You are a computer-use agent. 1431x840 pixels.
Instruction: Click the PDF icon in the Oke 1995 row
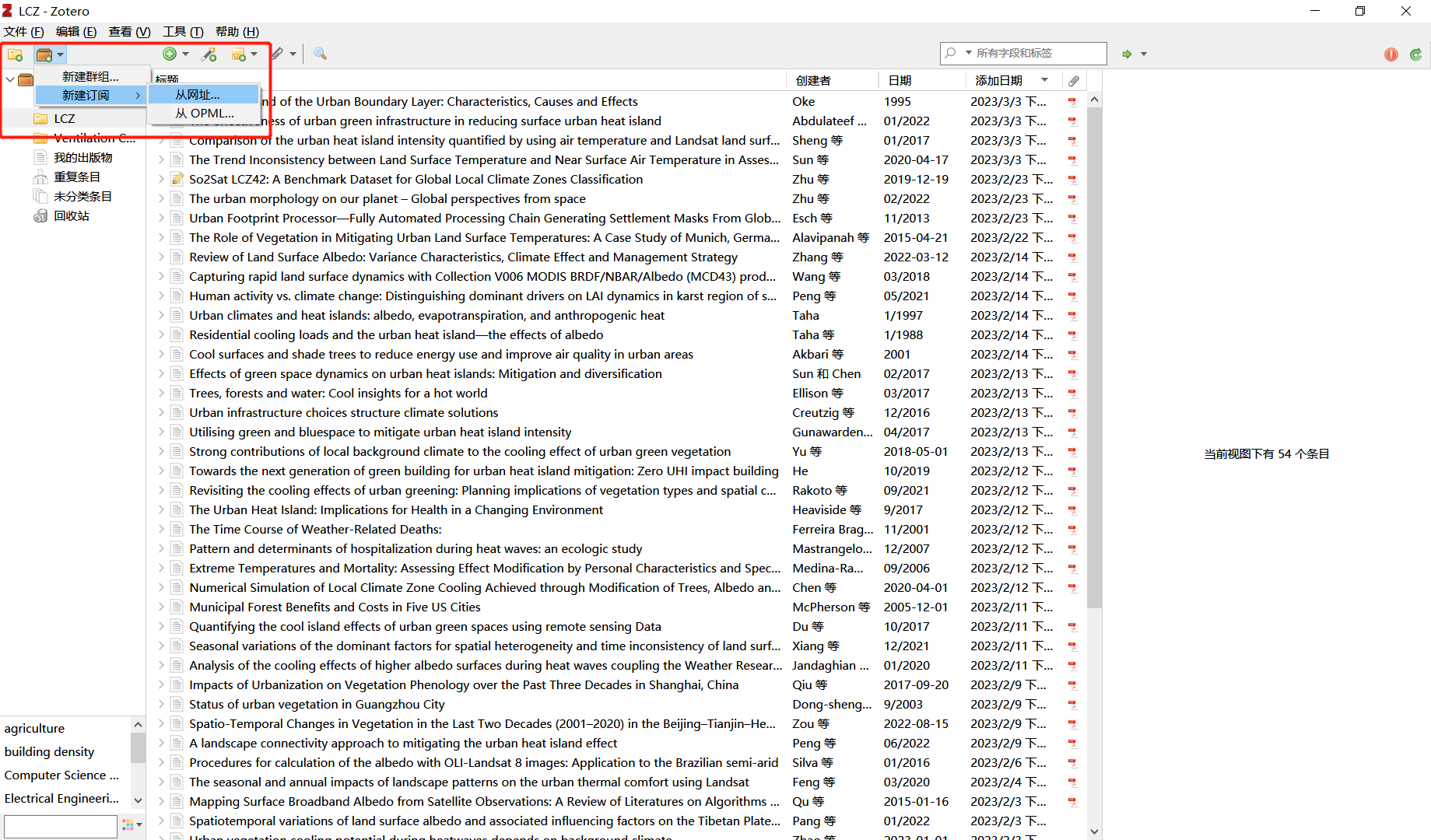(x=1072, y=102)
